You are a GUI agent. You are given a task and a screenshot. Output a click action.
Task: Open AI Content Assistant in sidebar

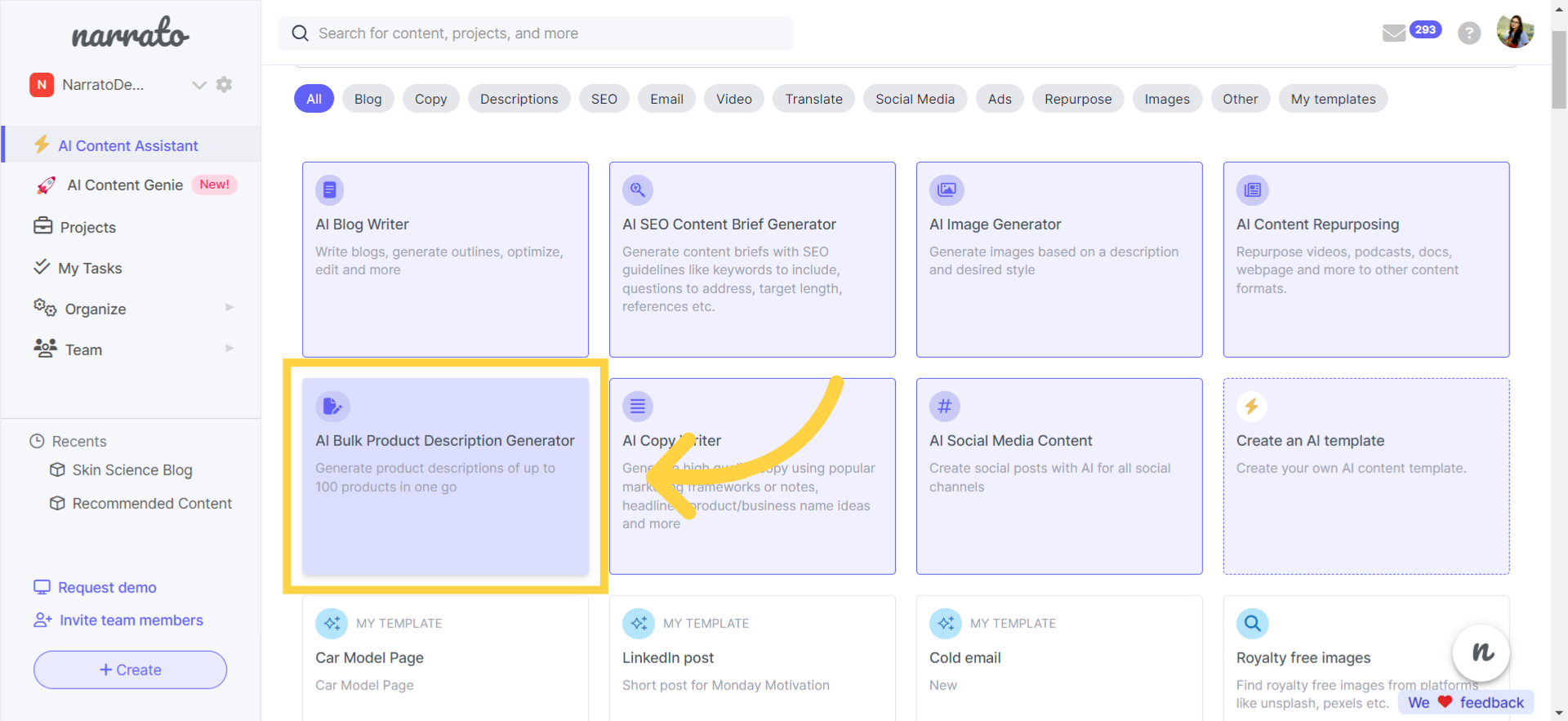(131, 145)
